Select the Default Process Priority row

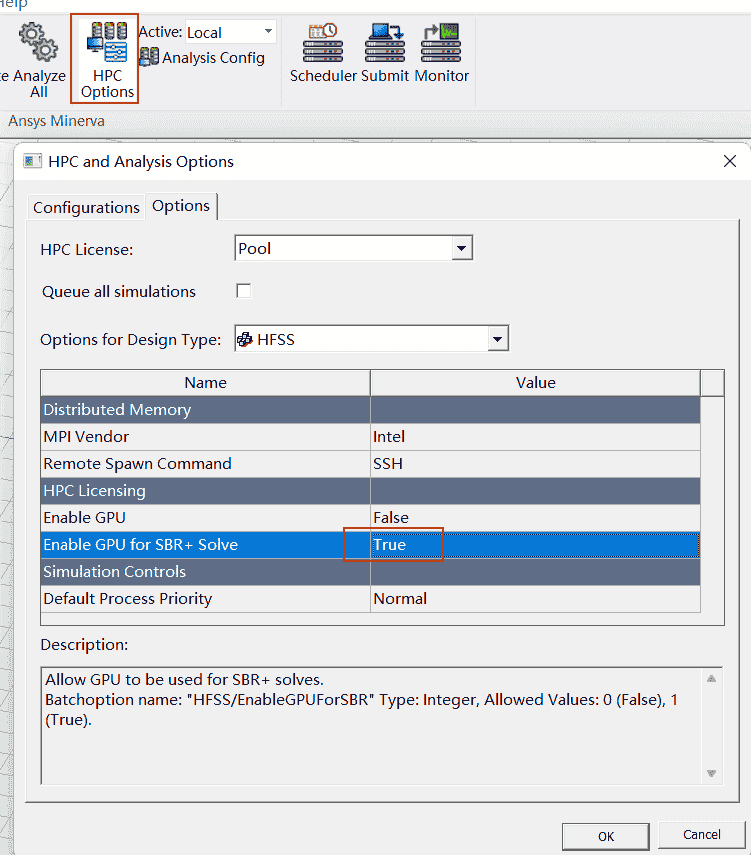click(x=206, y=599)
